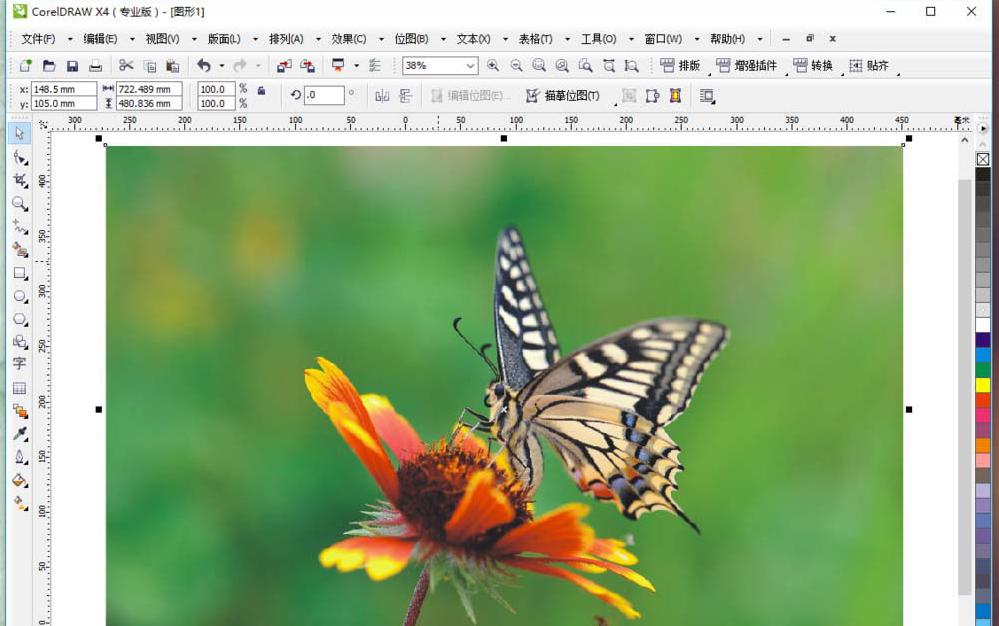Viewport: 999px width, 626px height.
Task: Select the Freehand curve tool
Action: coord(20,227)
